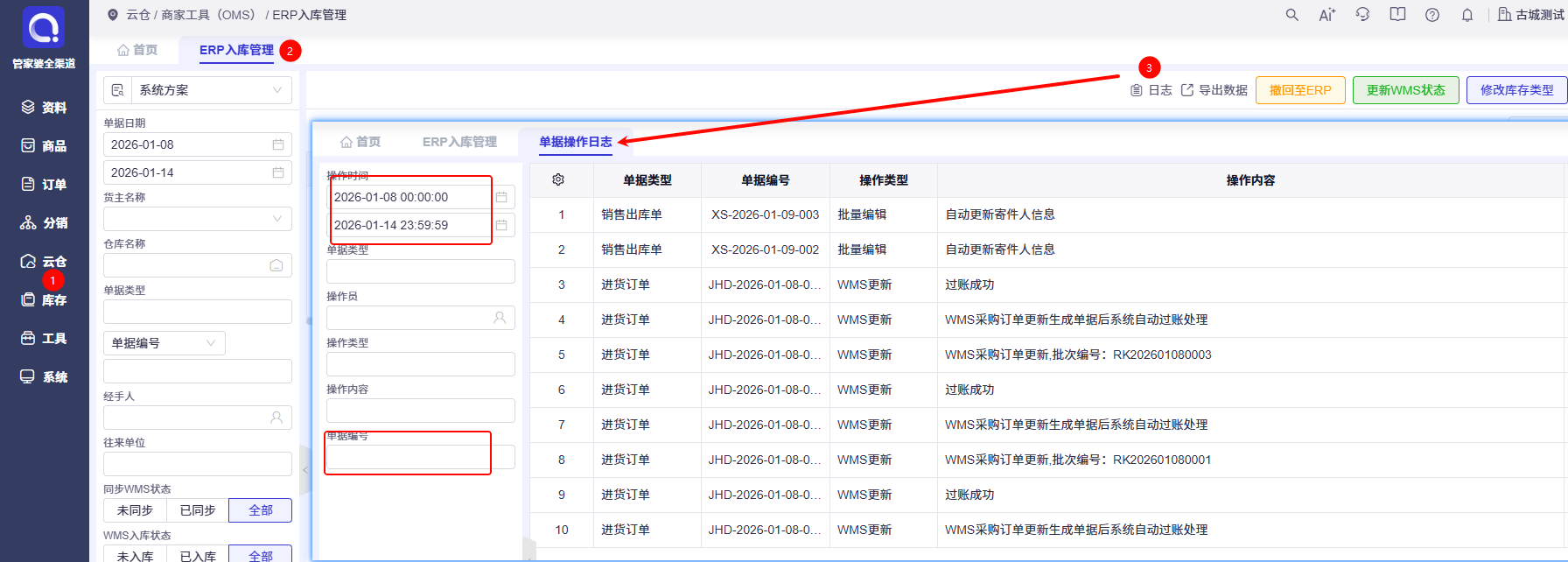Open the 库存 sidebar menu

tap(44, 300)
